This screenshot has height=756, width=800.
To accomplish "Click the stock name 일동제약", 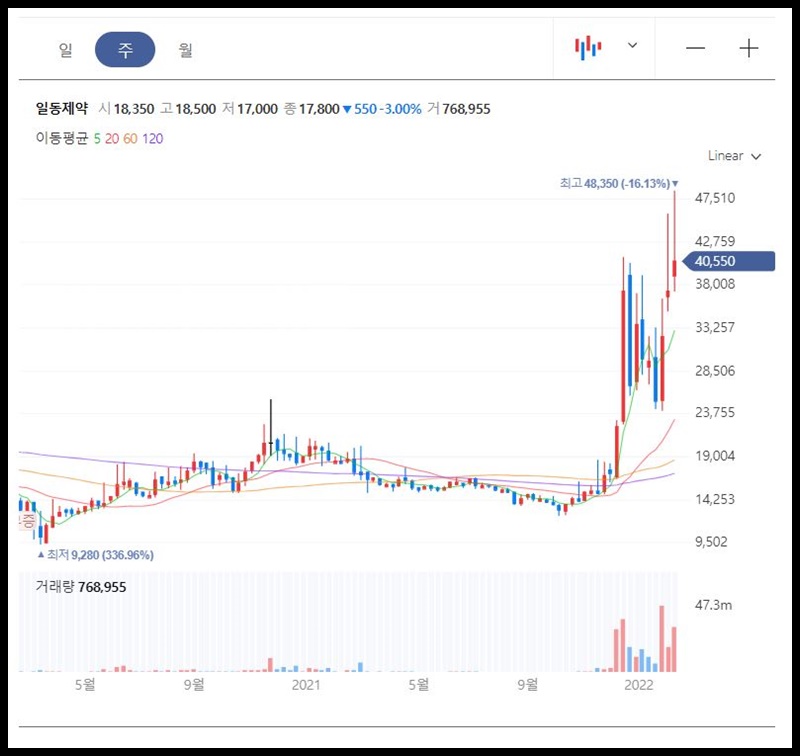I will tap(62, 108).
